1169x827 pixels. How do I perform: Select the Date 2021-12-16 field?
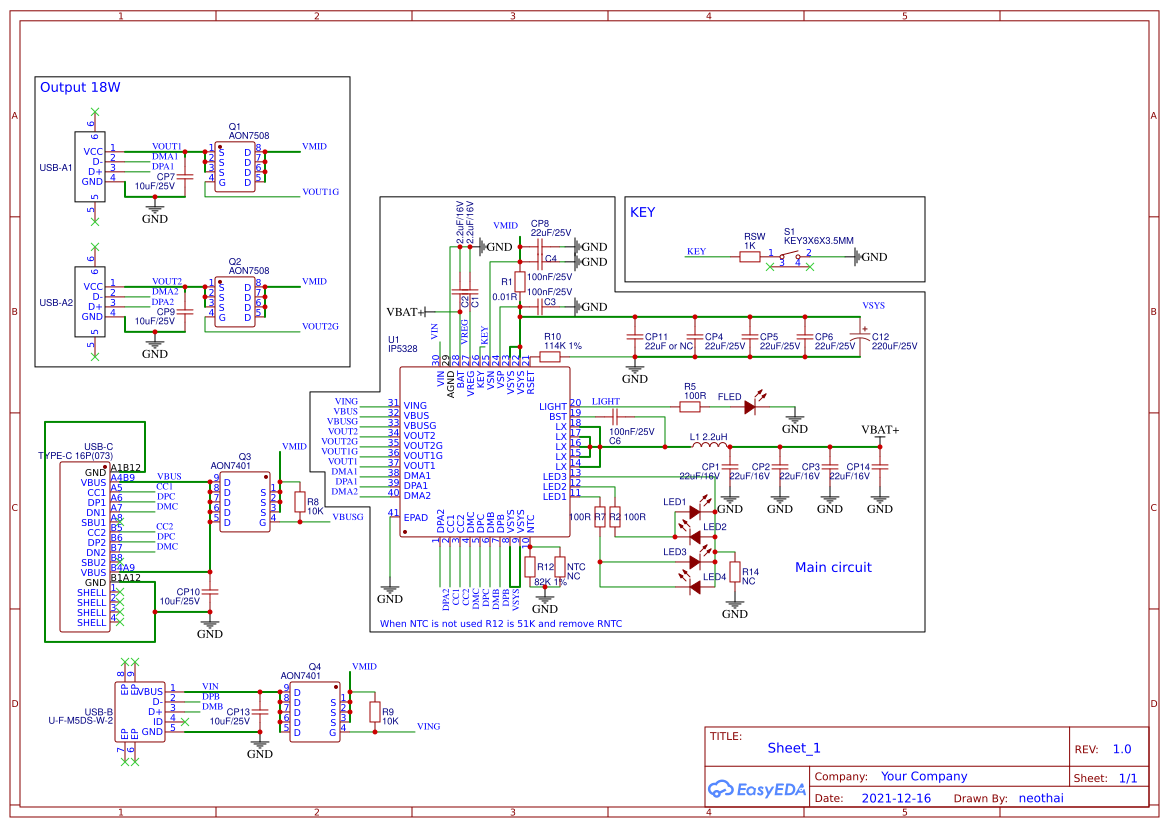pos(897,798)
